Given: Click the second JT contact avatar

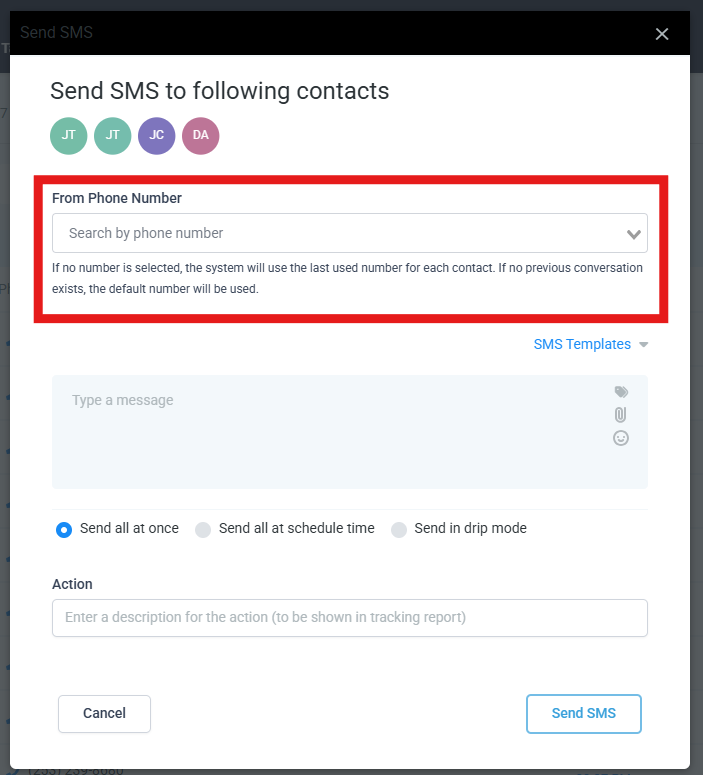Looking at the screenshot, I should tap(113, 136).
